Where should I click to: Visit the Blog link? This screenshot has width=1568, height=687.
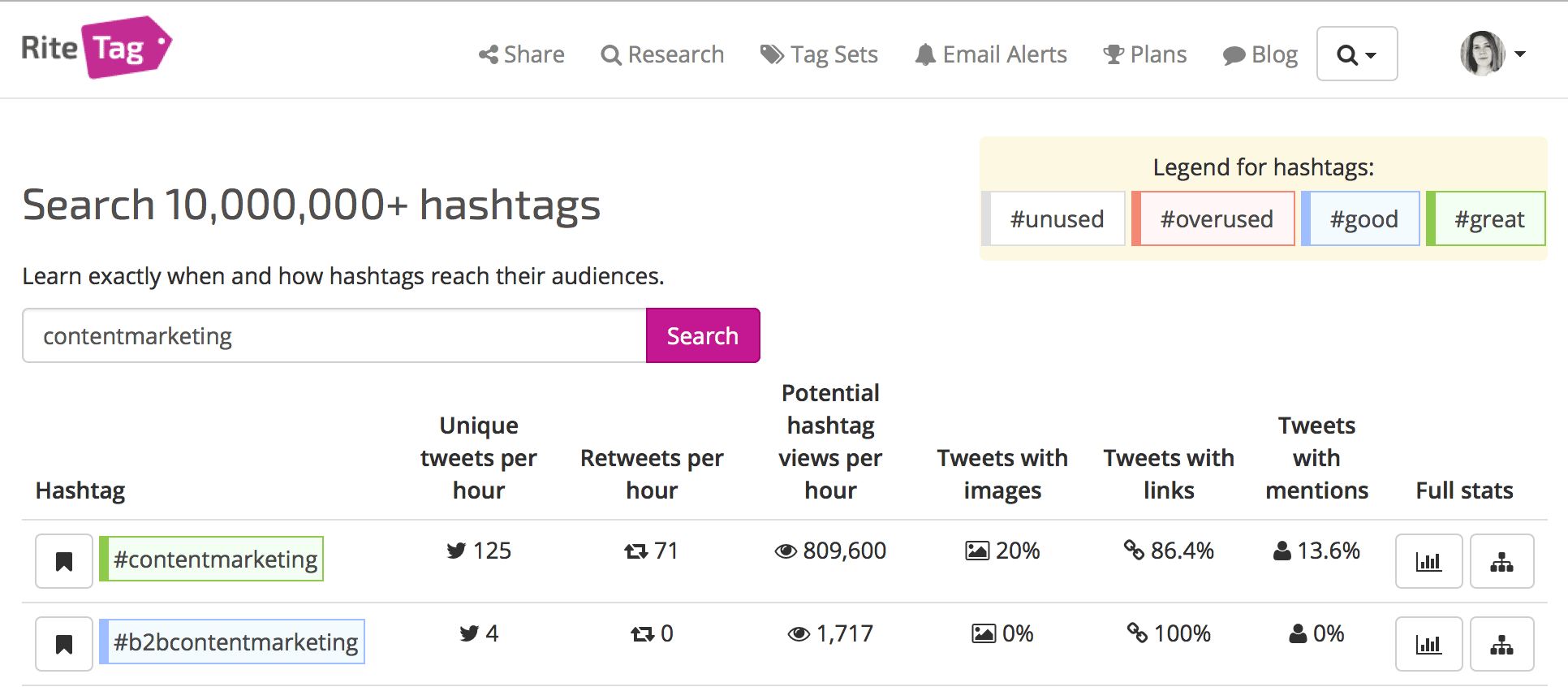click(x=1260, y=54)
